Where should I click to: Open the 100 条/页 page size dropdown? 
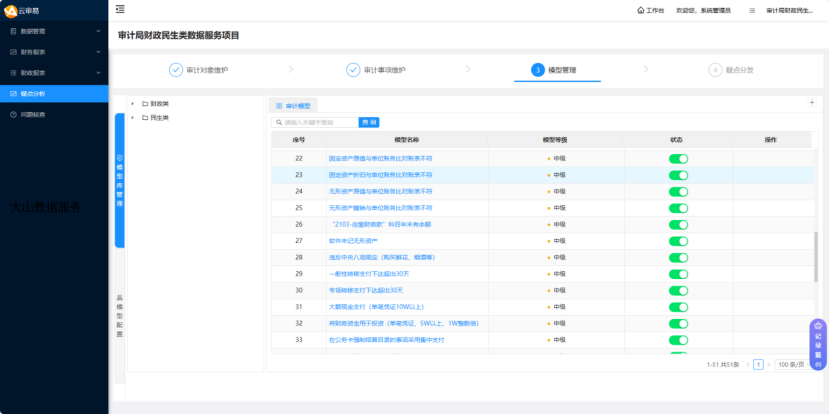tap(791, 364)
